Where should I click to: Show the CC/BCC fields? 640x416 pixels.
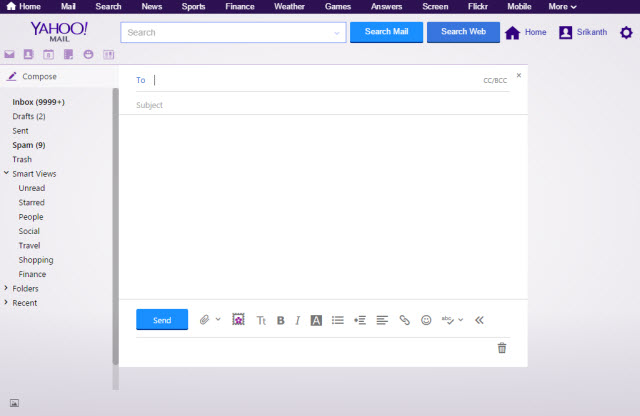(495, 80)
